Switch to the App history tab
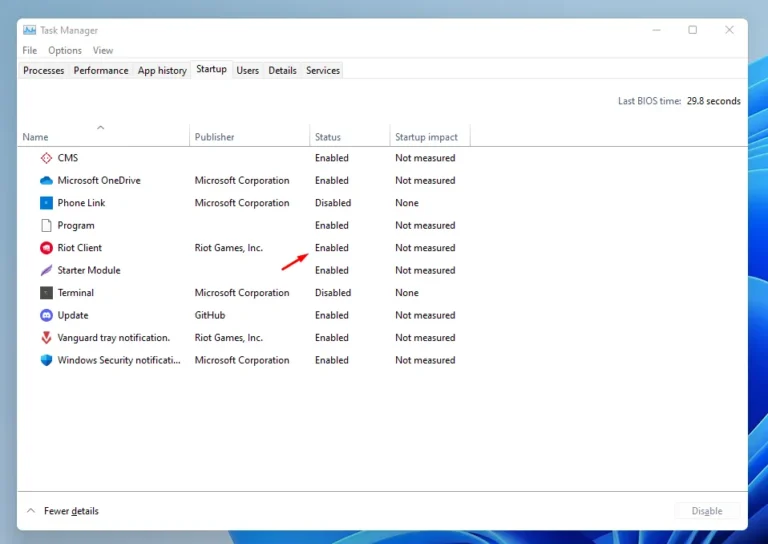Image resolution: width=768 pixels, height=544 pixels. [x=162, y=71]
